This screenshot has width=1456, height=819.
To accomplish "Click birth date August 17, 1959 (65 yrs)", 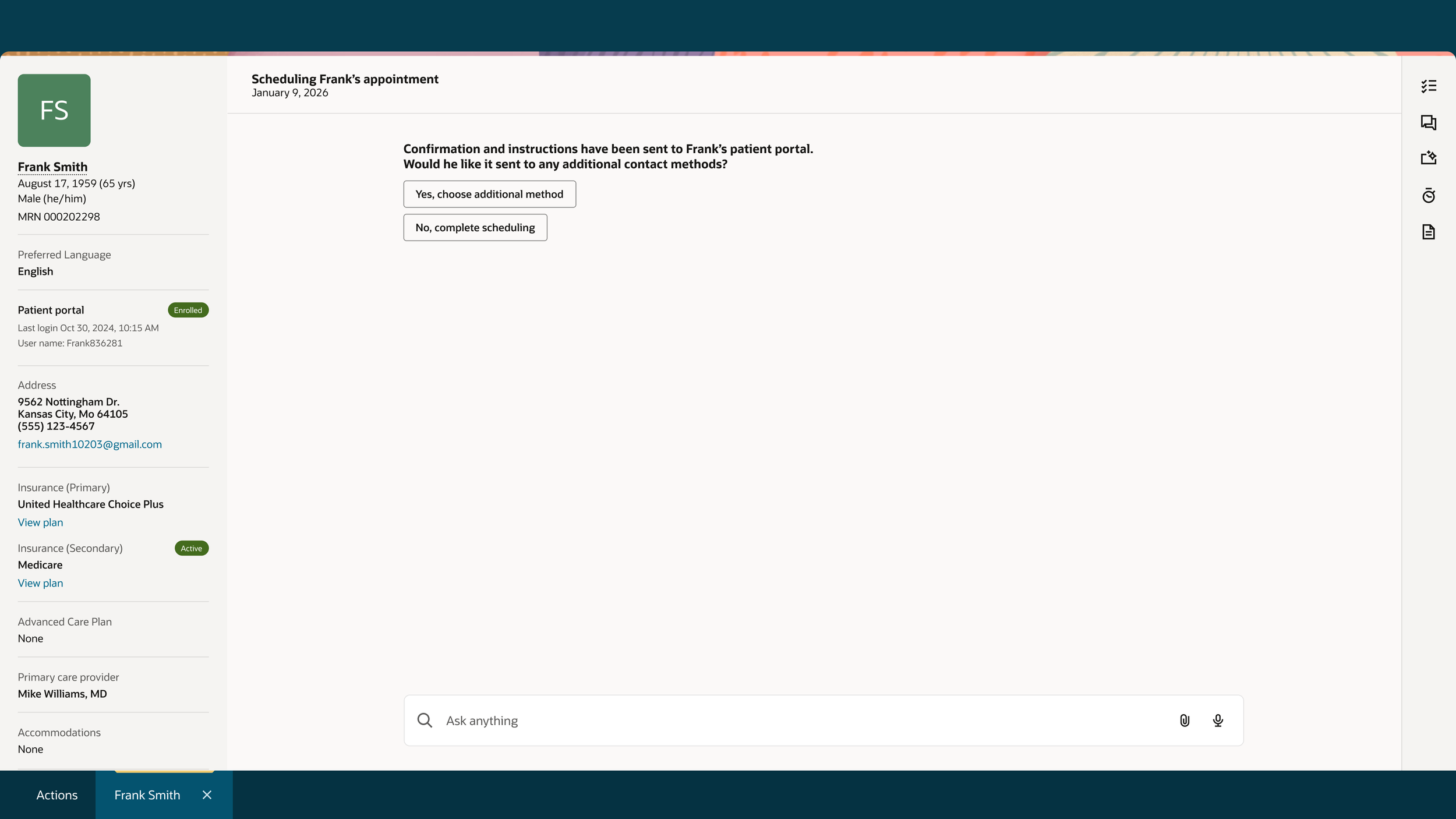I will [76, 183].
